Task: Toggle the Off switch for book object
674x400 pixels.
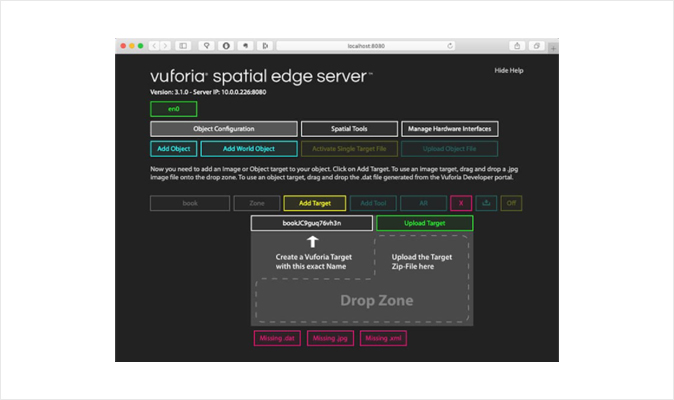Action: coord(511,203)
